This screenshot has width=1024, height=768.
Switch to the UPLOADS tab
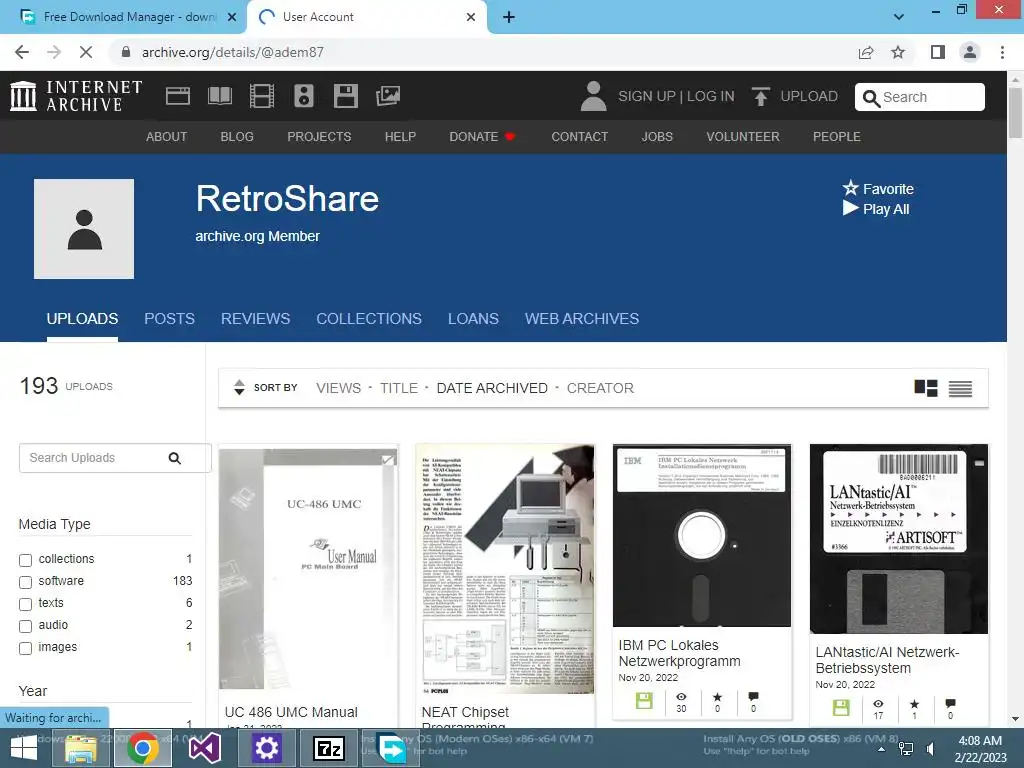coord(82,319)
